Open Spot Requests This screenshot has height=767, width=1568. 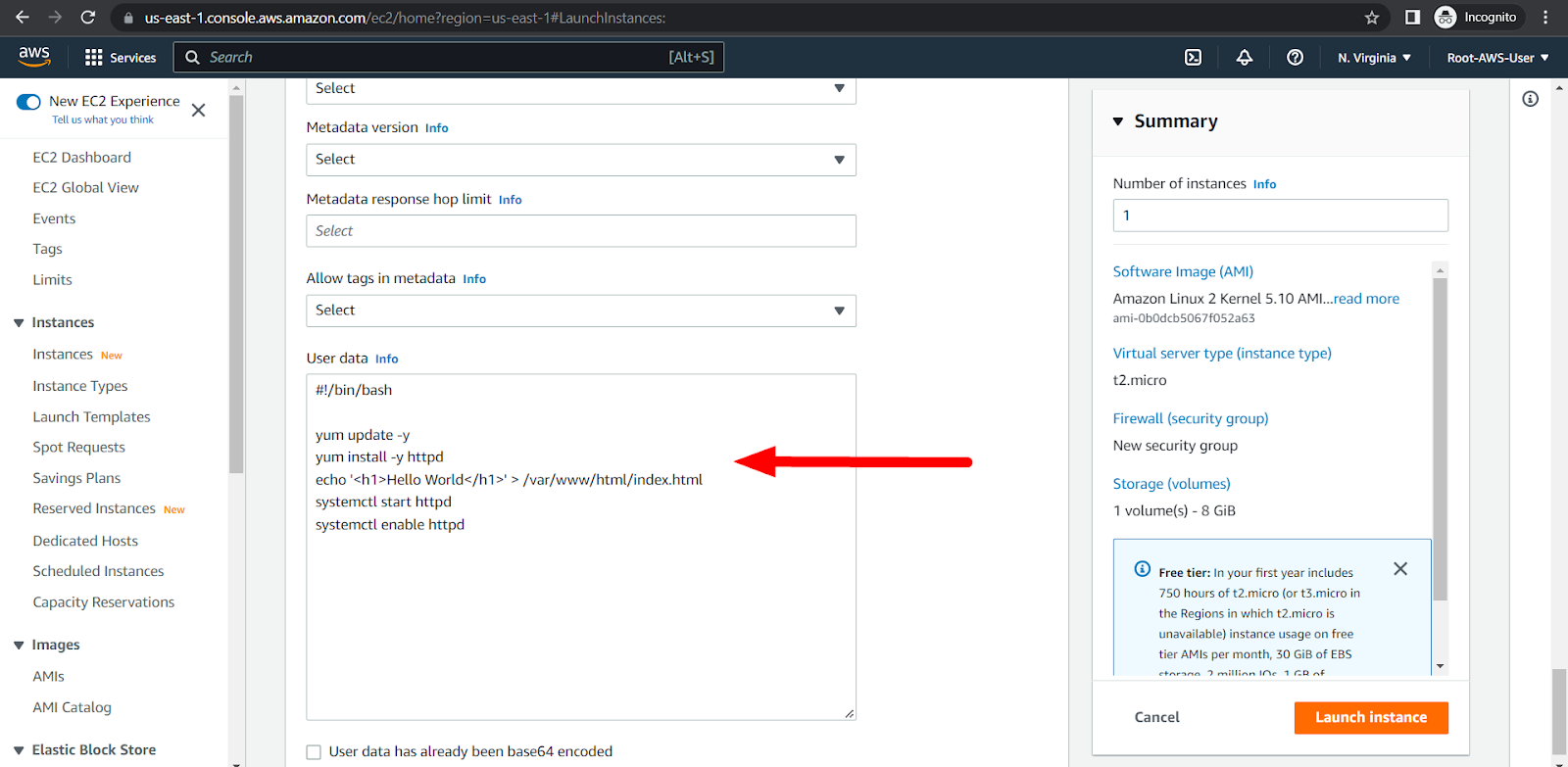coord(78,448)
